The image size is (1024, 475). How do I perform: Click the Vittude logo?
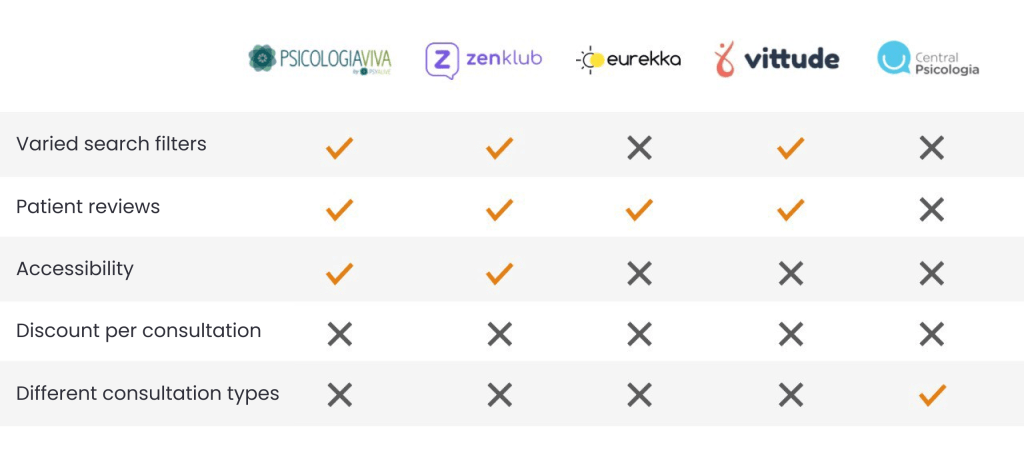(777, 59)
